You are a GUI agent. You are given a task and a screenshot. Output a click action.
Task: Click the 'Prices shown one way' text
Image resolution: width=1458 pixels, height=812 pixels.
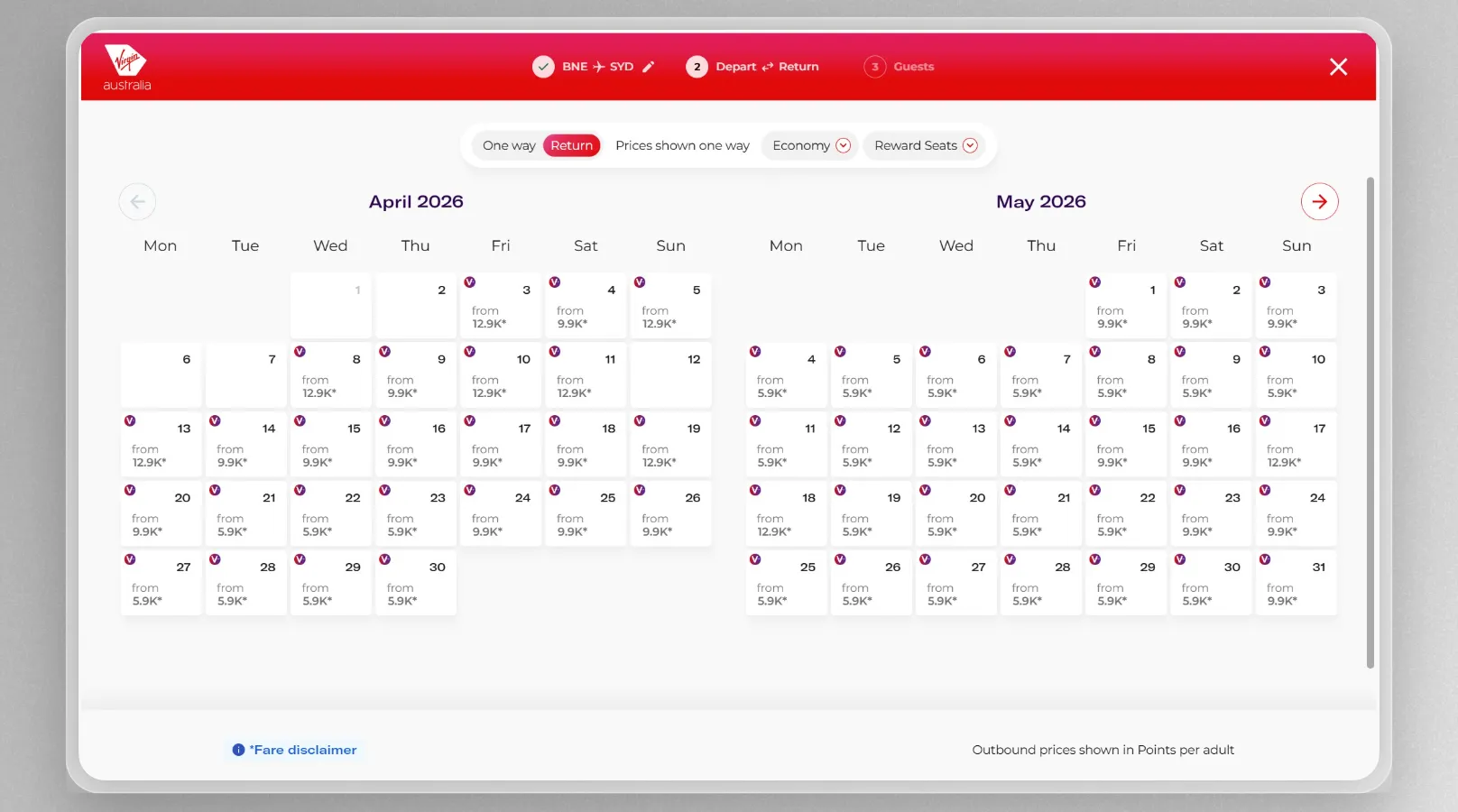(682, 145)
